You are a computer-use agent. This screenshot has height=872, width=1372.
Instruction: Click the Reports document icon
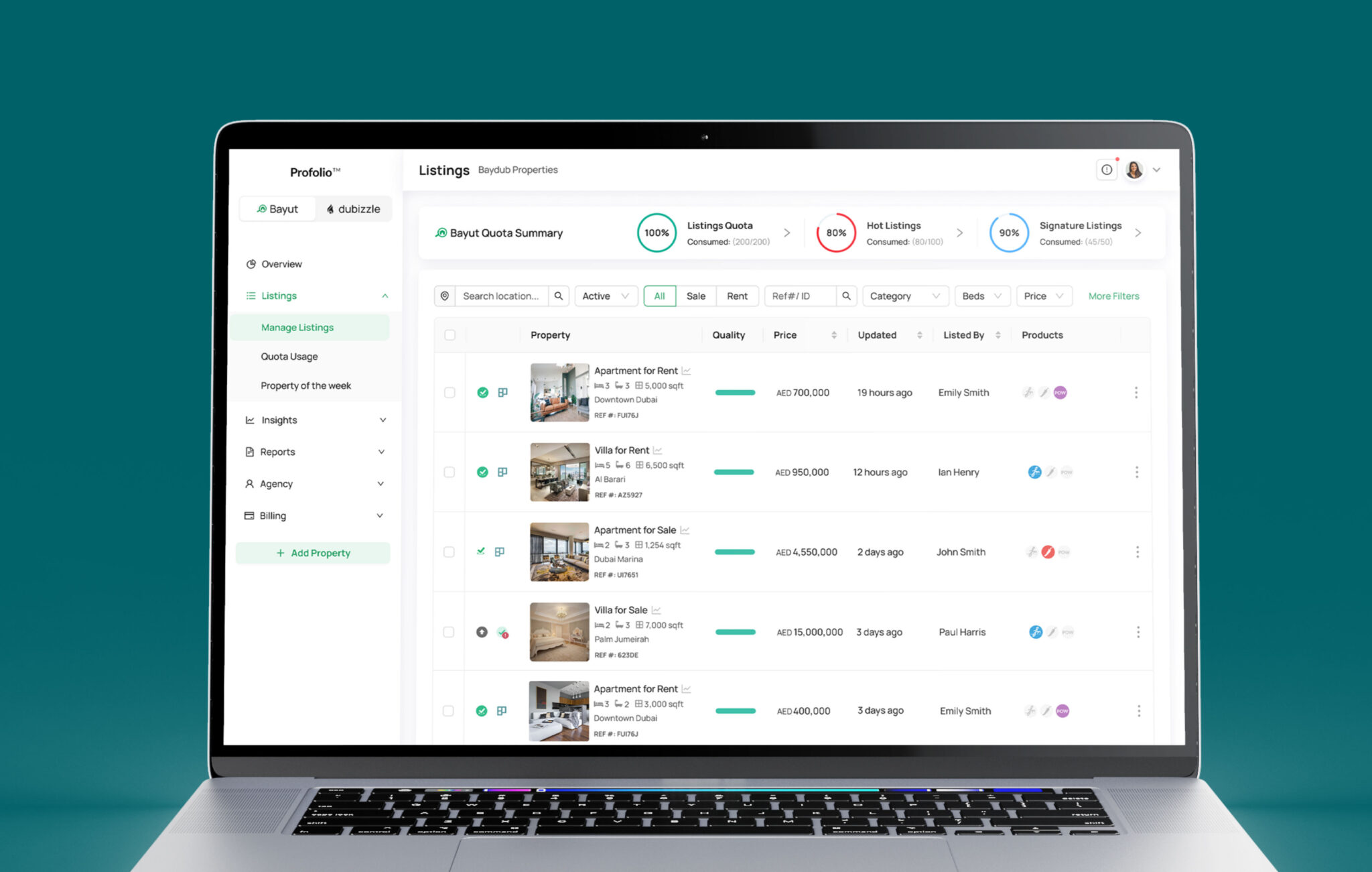(249, 451)
